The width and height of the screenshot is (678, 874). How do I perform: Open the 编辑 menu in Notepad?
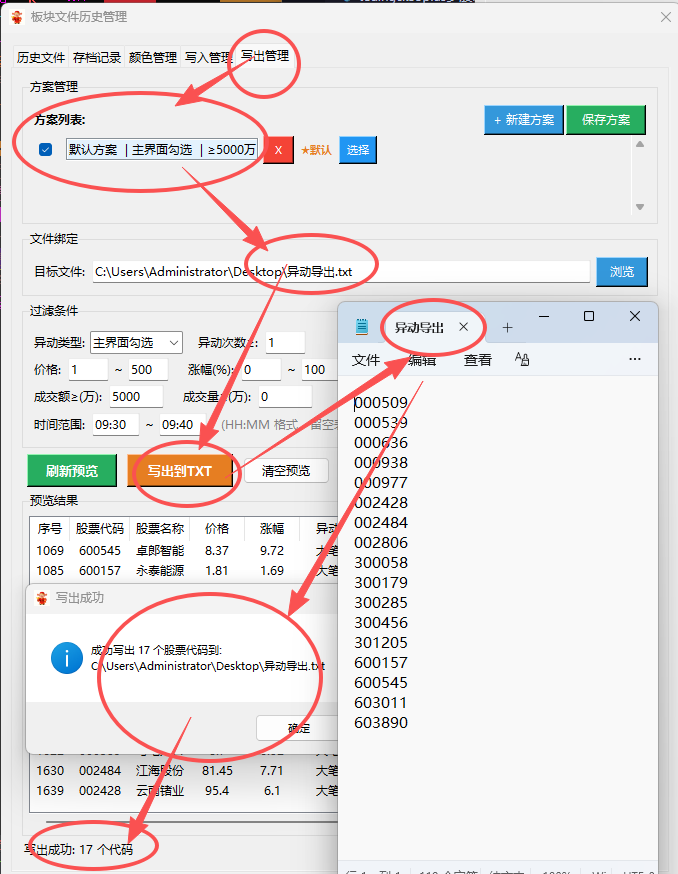pos(422,360)
